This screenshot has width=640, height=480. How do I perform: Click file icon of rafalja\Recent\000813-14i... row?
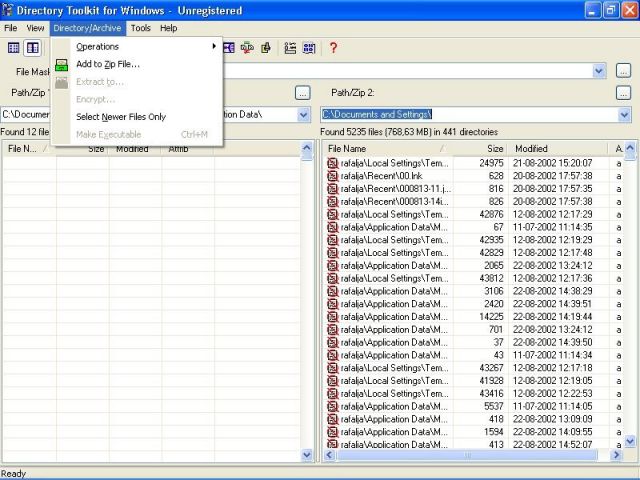click(x=333, y=202)
